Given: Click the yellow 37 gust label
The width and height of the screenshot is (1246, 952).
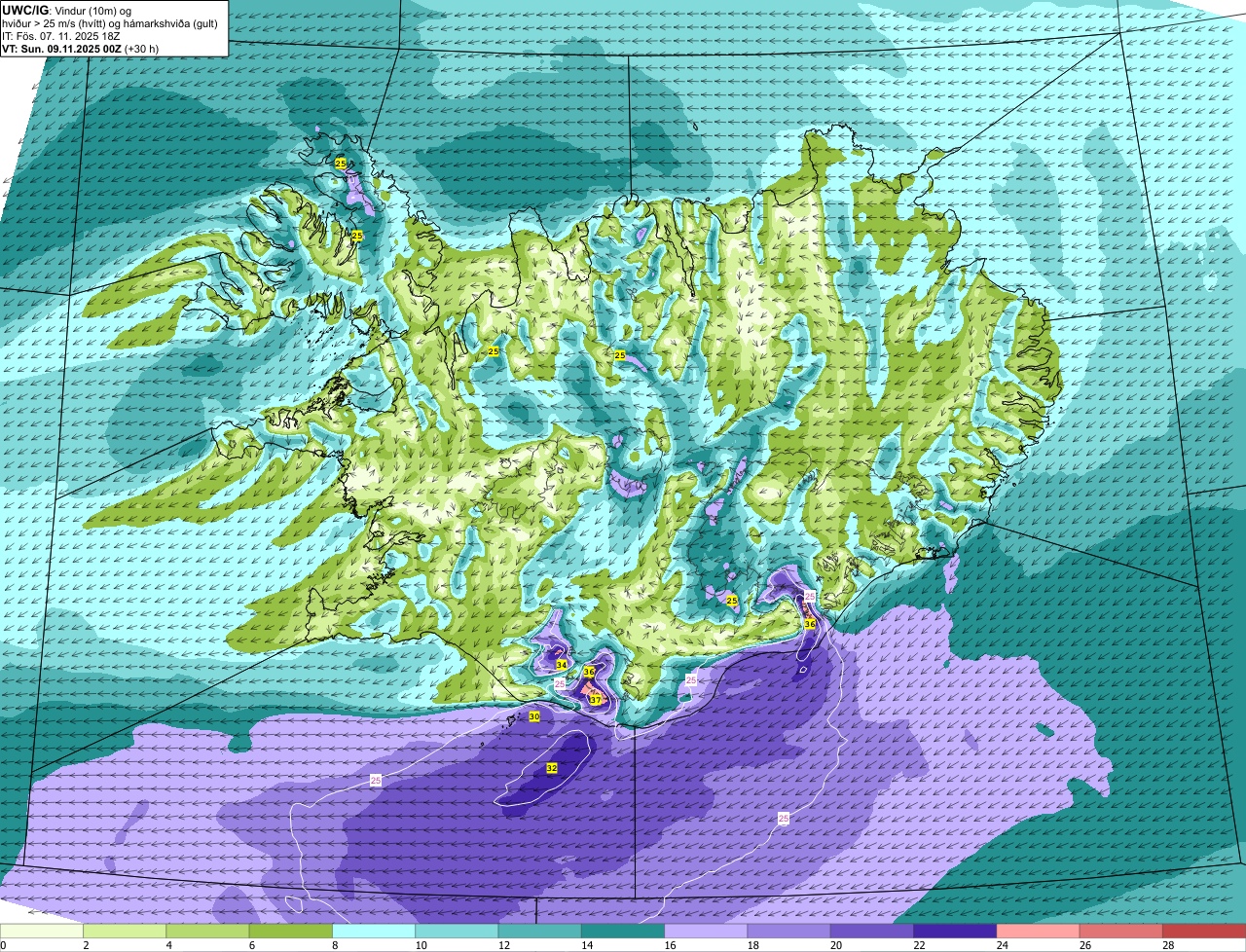Looking at the screenshot, I should click(x=595, y=699).
